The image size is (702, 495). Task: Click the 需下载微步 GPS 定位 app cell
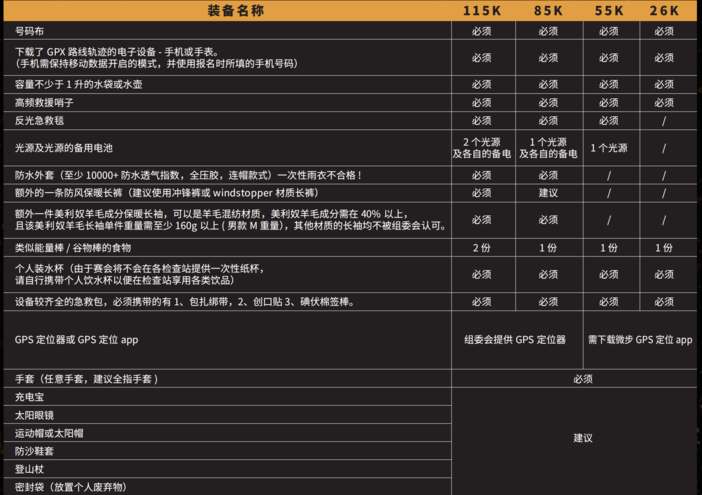640,340
